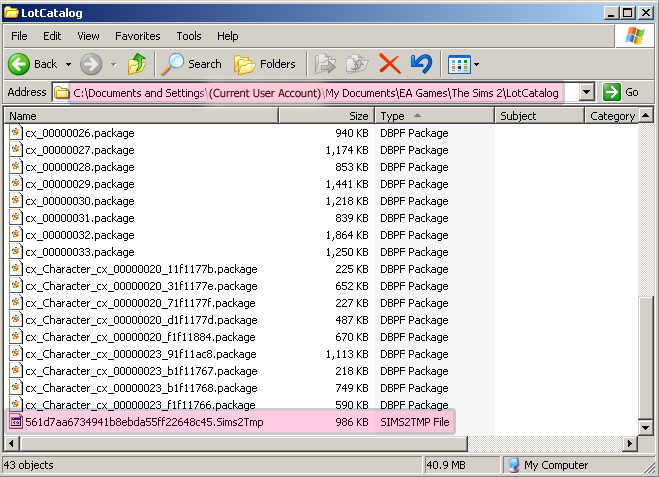Click icon of cx_Character_cx_00000020_71f1177f.package

16,303
